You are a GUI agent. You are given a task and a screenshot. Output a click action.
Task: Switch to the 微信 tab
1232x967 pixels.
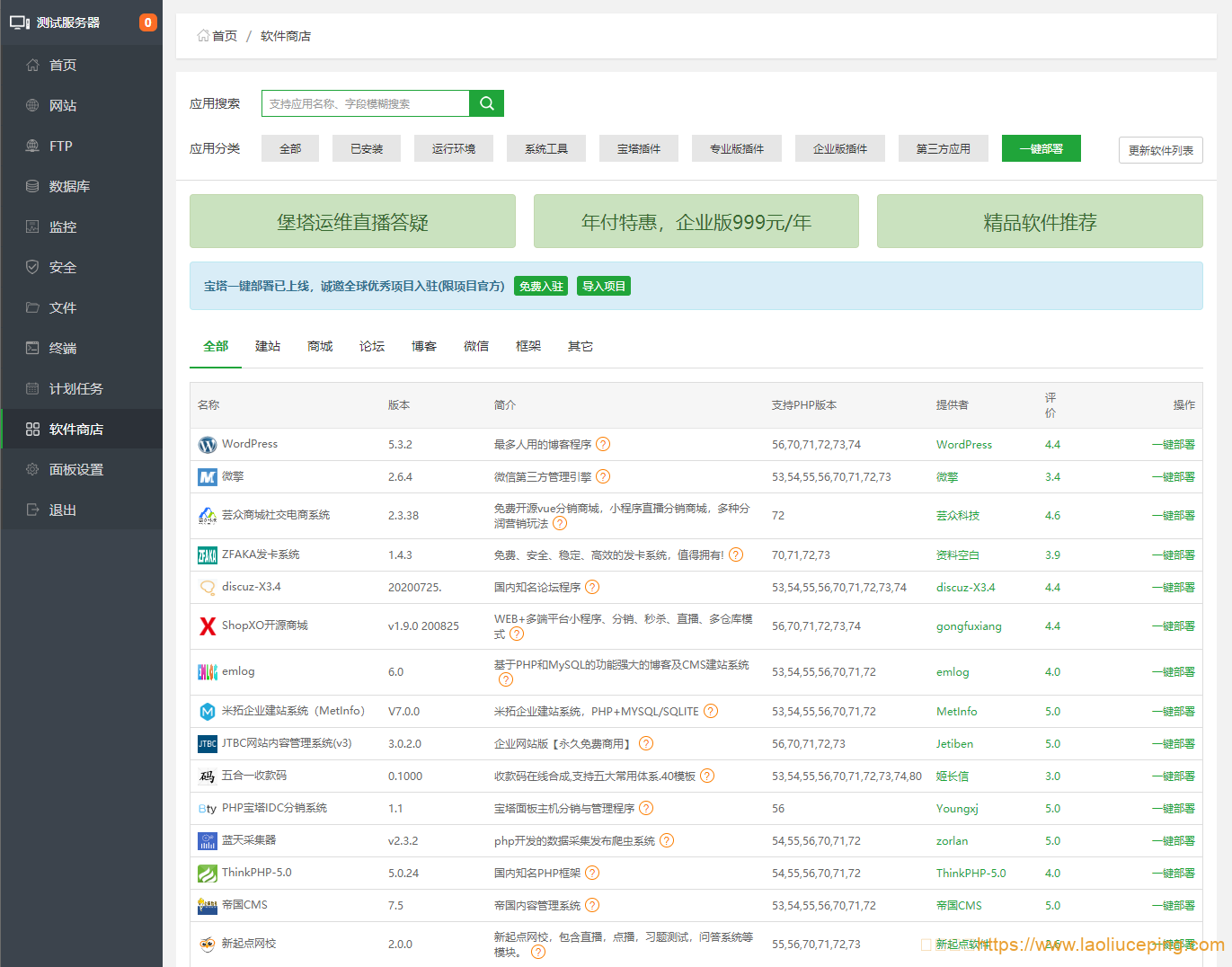476,346
